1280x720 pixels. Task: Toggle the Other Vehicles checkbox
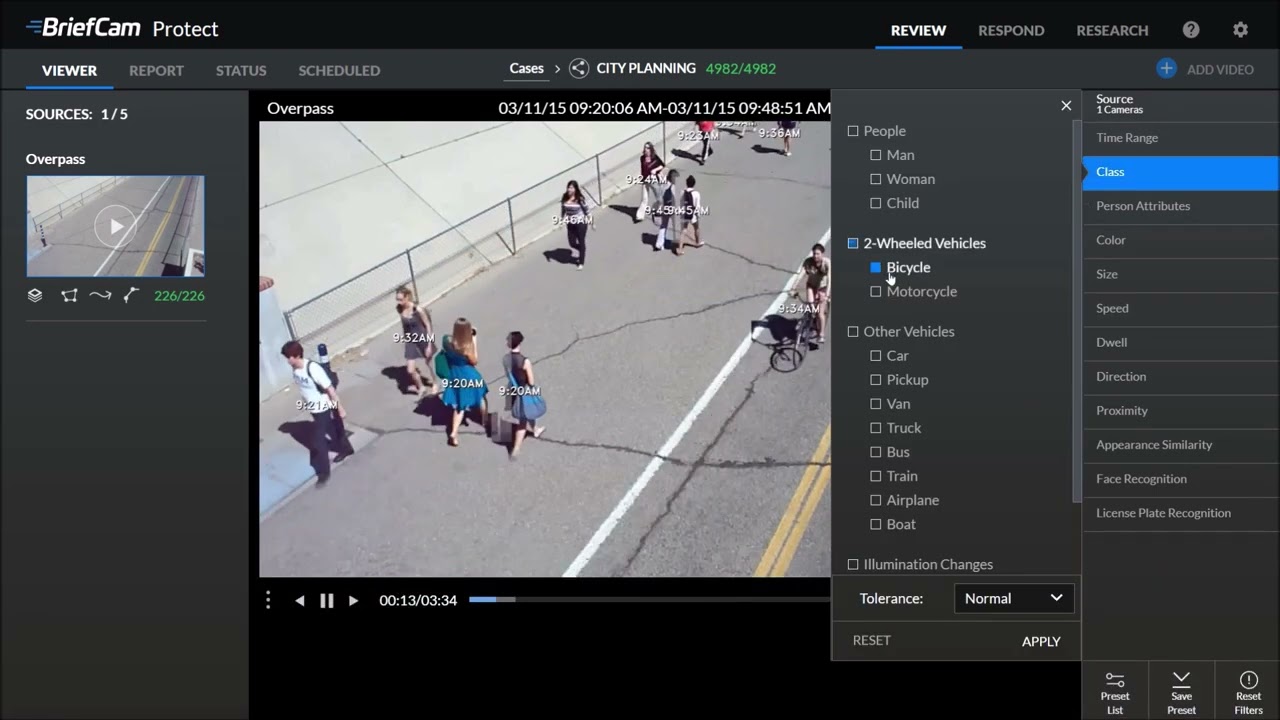[x=853, y=331]
